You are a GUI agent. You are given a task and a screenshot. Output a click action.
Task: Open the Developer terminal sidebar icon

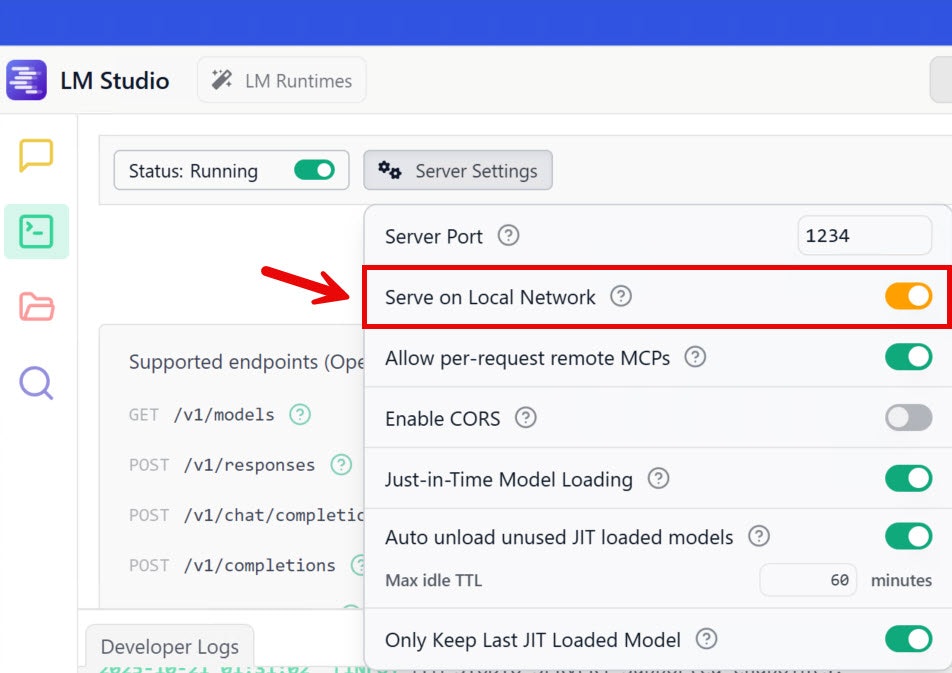pos(36,231)
